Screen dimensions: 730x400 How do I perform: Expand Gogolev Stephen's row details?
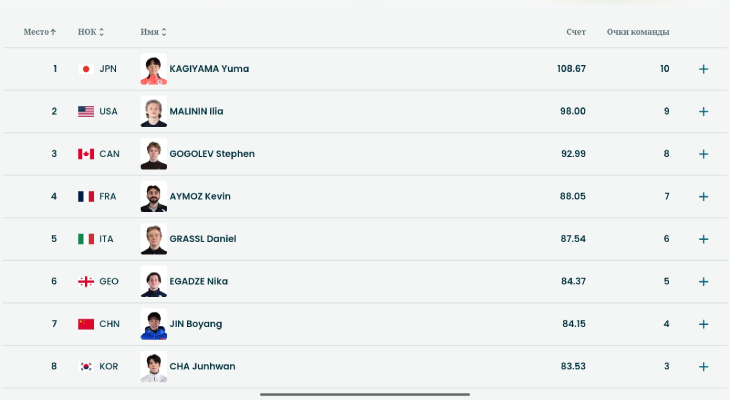pyautogui.click(x=703, y=154)
